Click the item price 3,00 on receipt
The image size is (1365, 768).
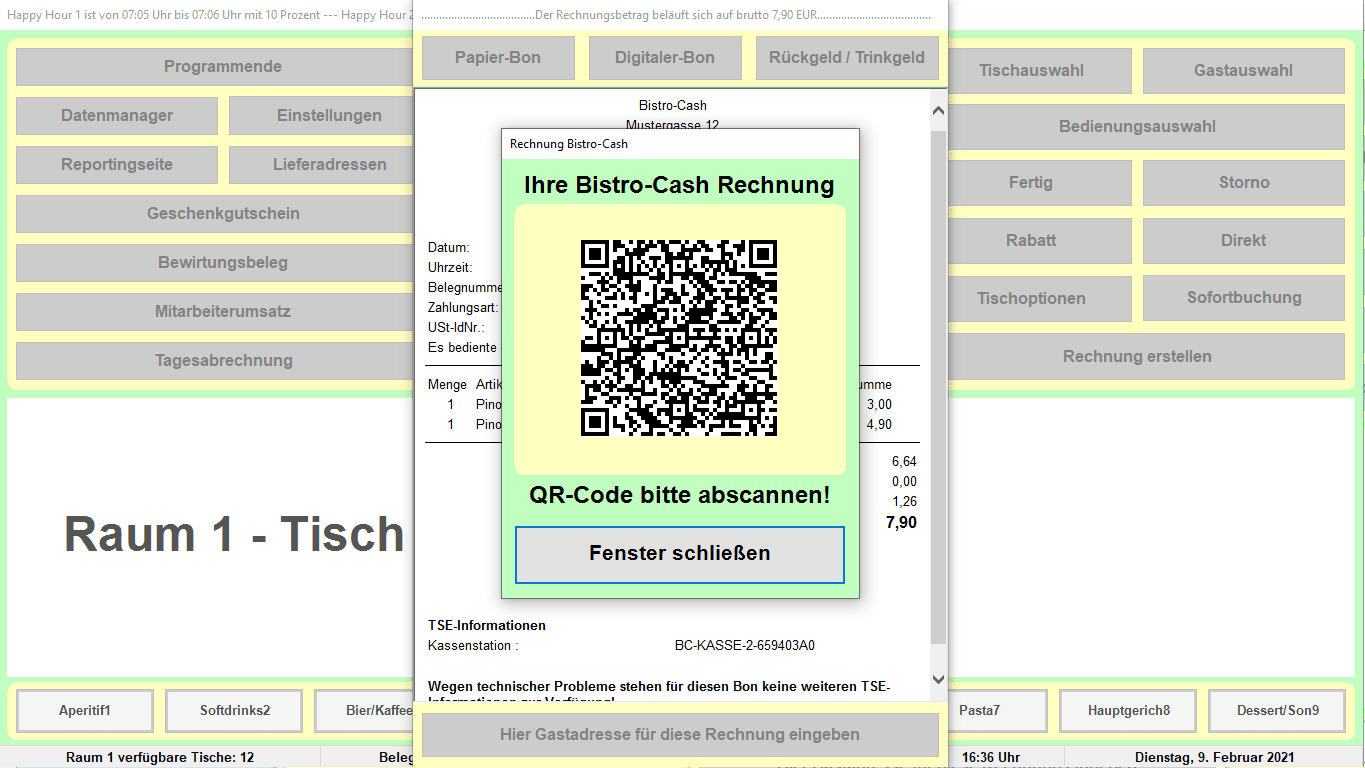coord(879,404)
